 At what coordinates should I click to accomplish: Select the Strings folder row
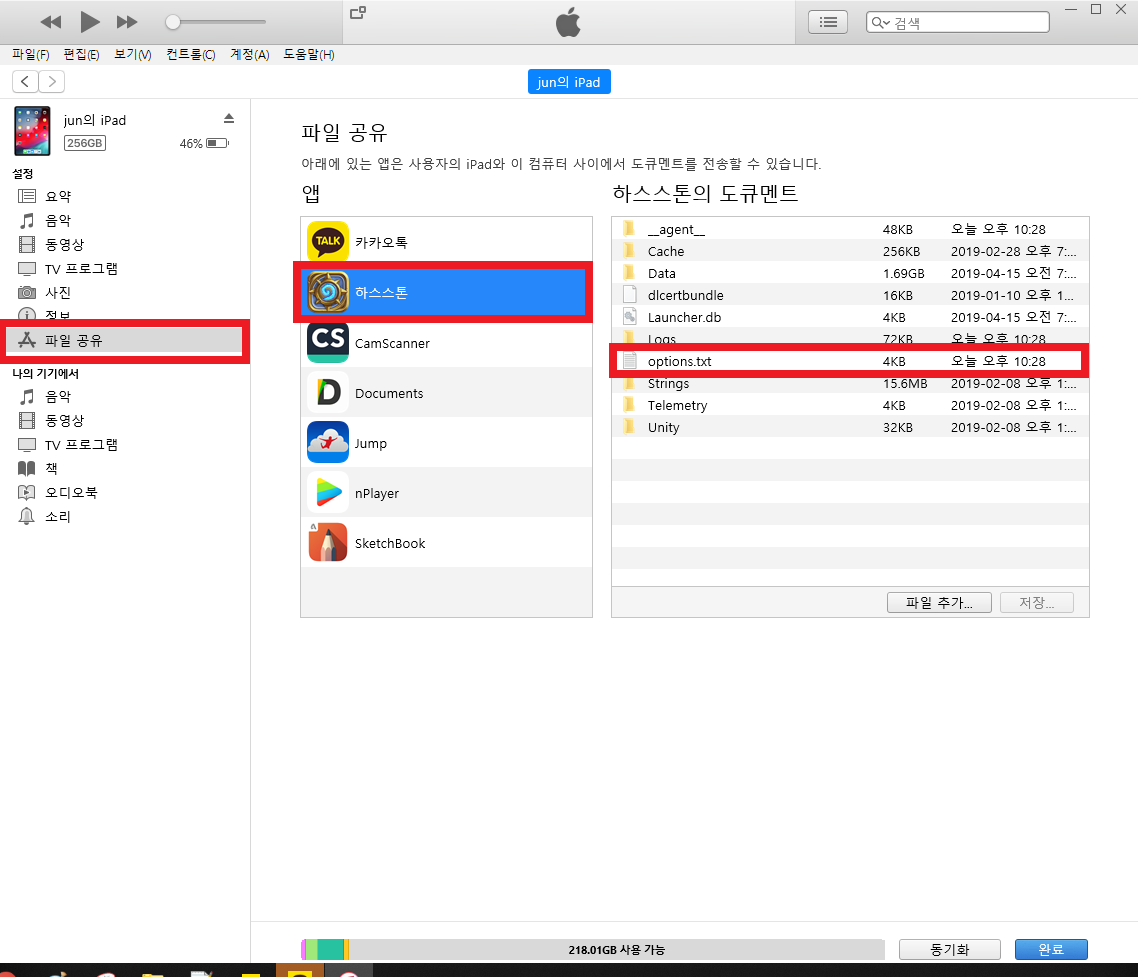[850, 383]
